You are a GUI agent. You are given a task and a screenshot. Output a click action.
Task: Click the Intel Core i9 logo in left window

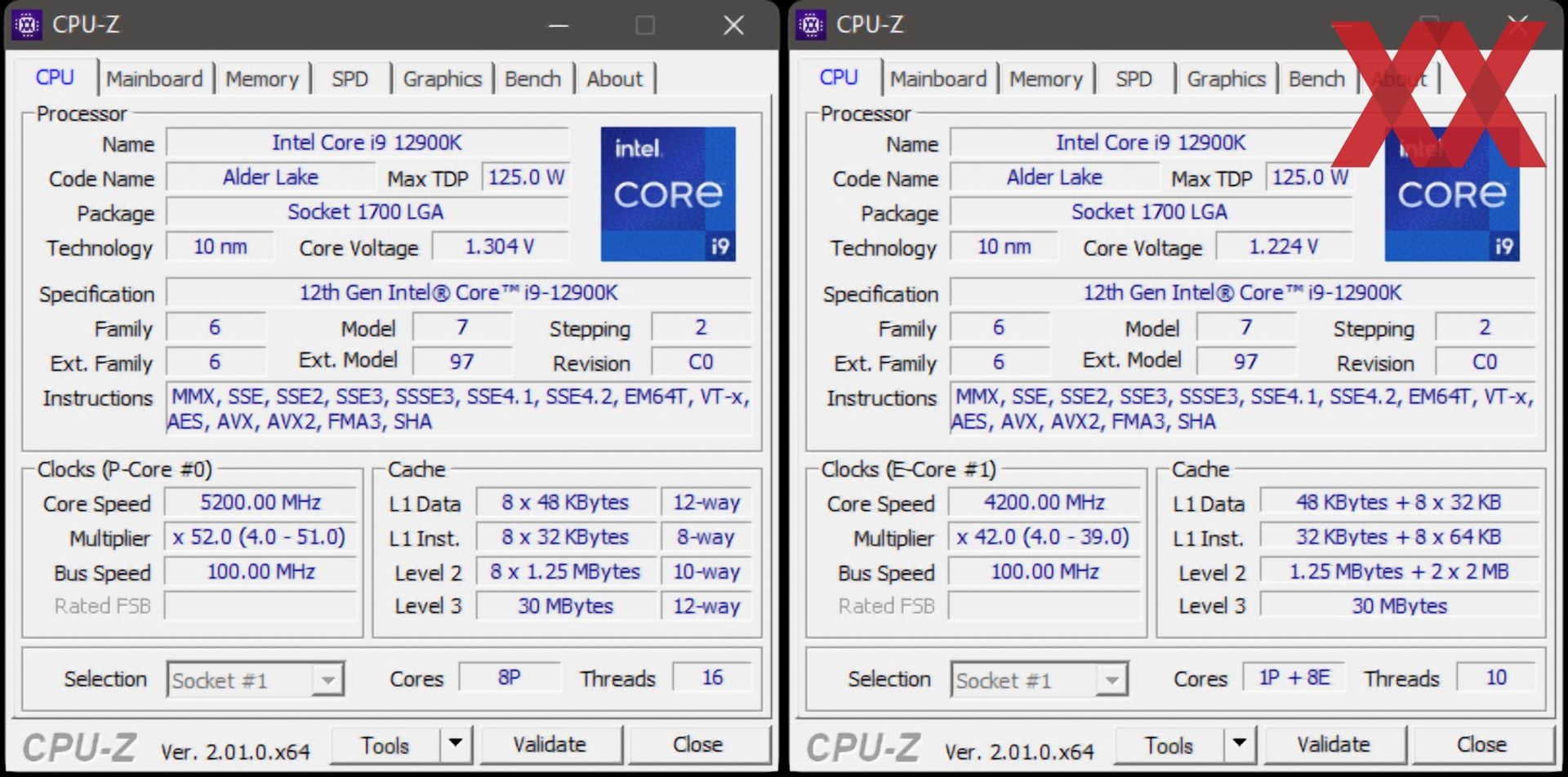point(668,194)
